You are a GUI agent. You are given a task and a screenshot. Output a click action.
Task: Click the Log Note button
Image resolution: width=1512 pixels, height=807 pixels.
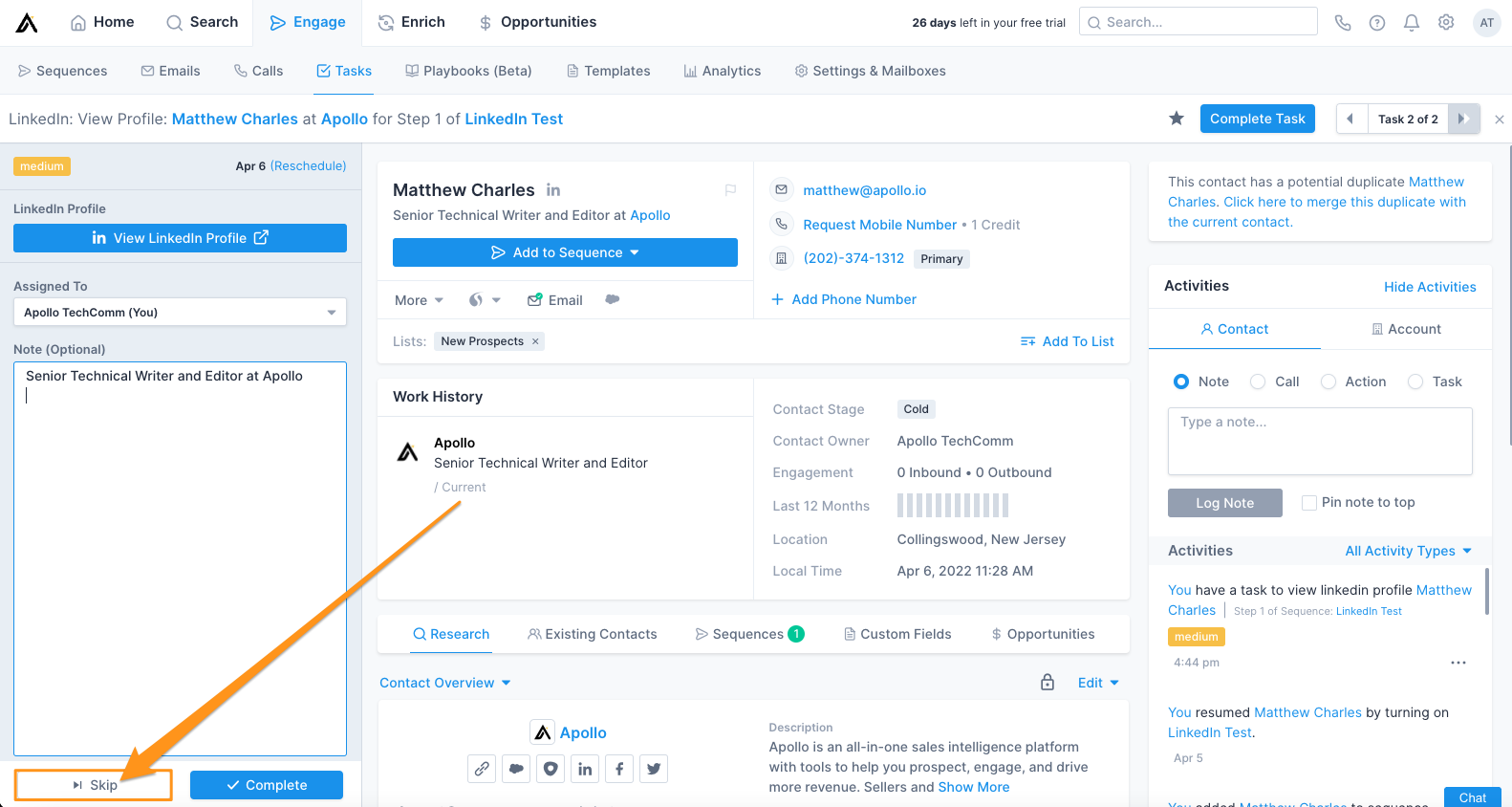click(1225, 503)
